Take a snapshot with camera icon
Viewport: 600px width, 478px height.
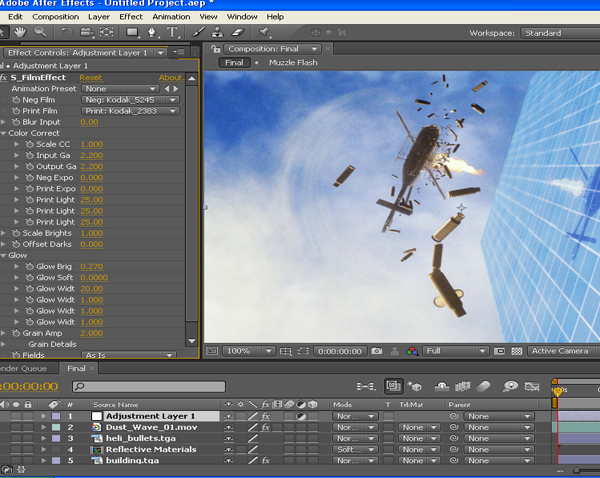[377, 351]
